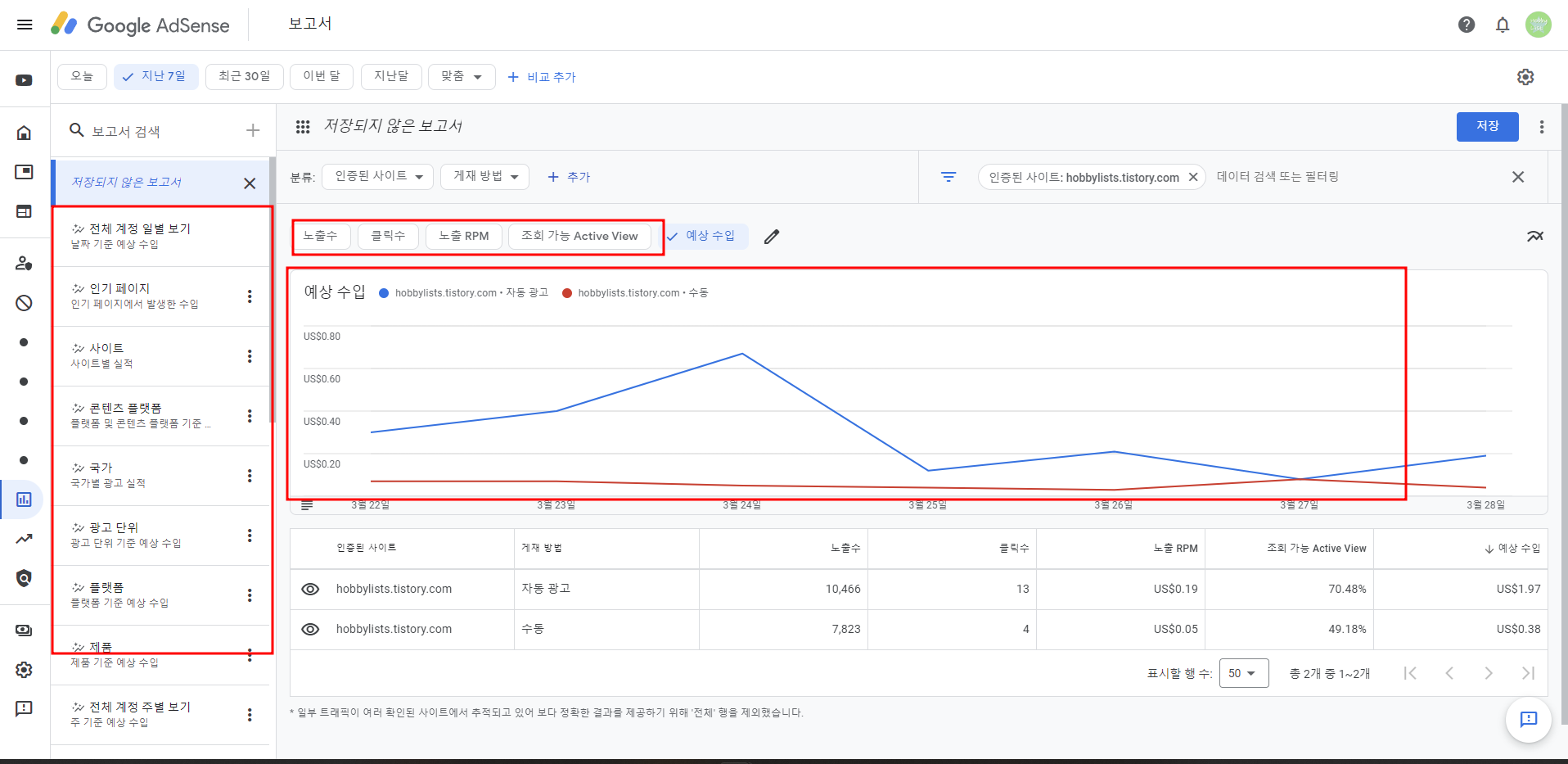Open the Ads icon in sidebar

[25, 172]
